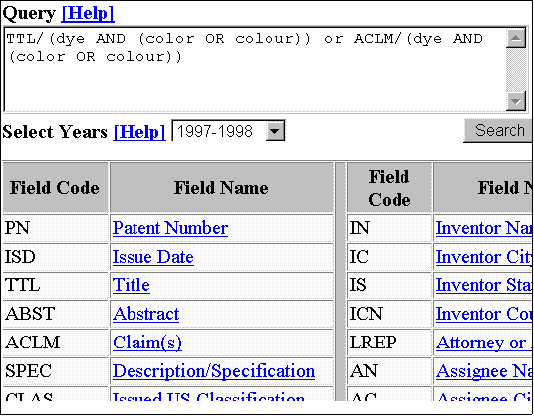534x416 pixels.
Task: Click the PN field code cell
Action: pos(56,228)
